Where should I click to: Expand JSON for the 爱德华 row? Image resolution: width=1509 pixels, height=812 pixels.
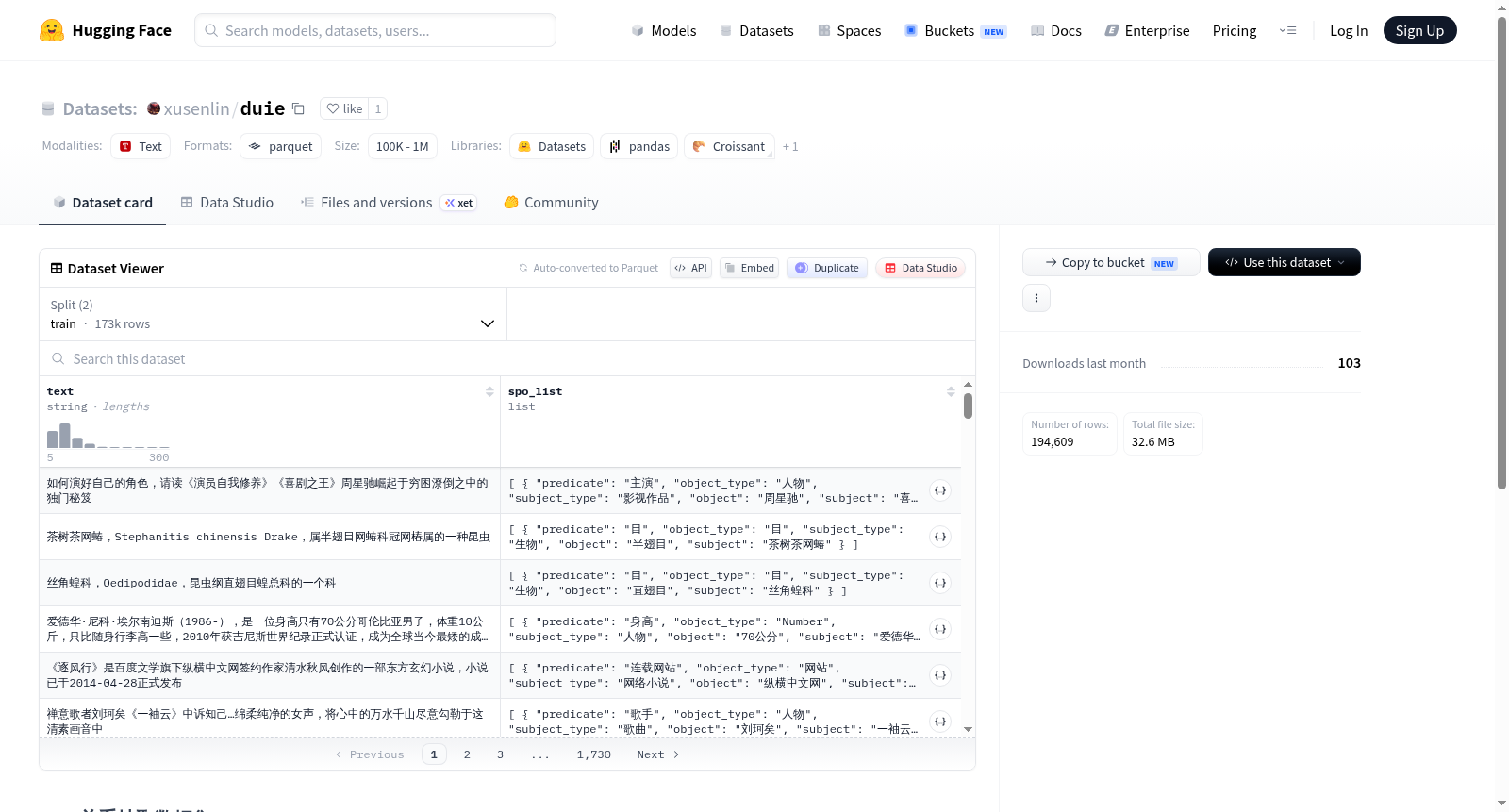940,629
